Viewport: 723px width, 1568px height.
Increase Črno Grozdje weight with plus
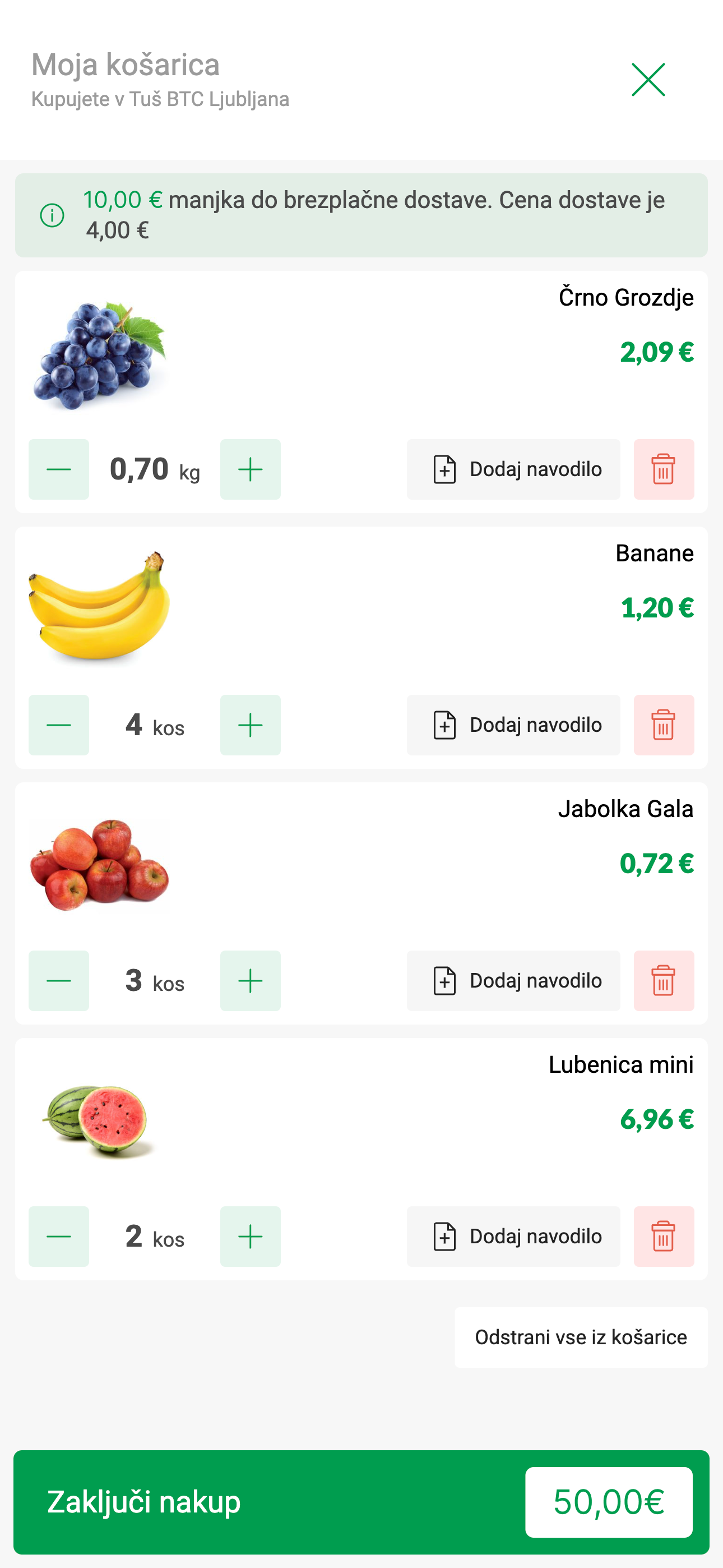(x=250, y=469)
